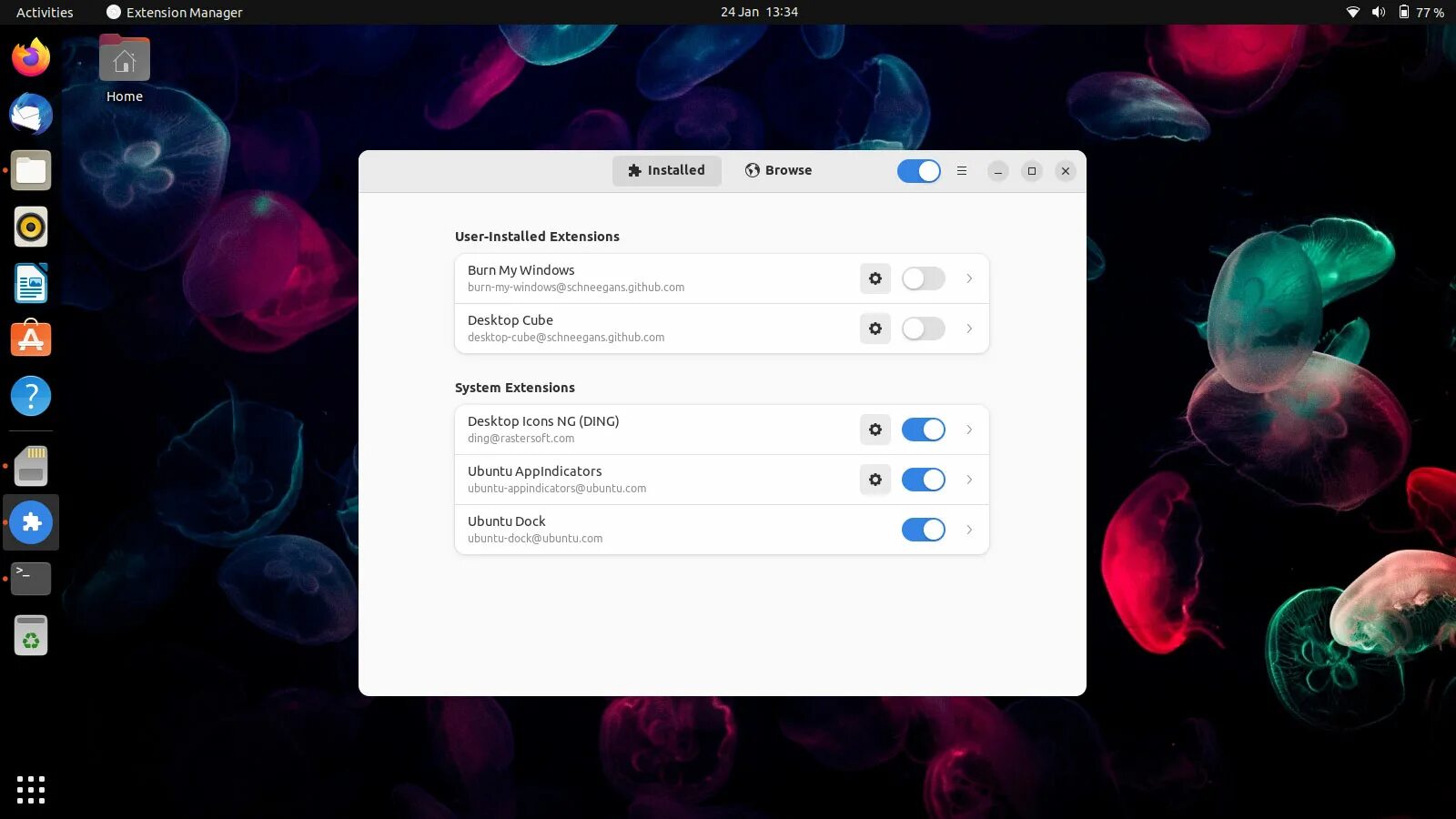Expand the Burn My Windows row details
The height and width of the screenshot is (819, 1456).
pos(969,278)
